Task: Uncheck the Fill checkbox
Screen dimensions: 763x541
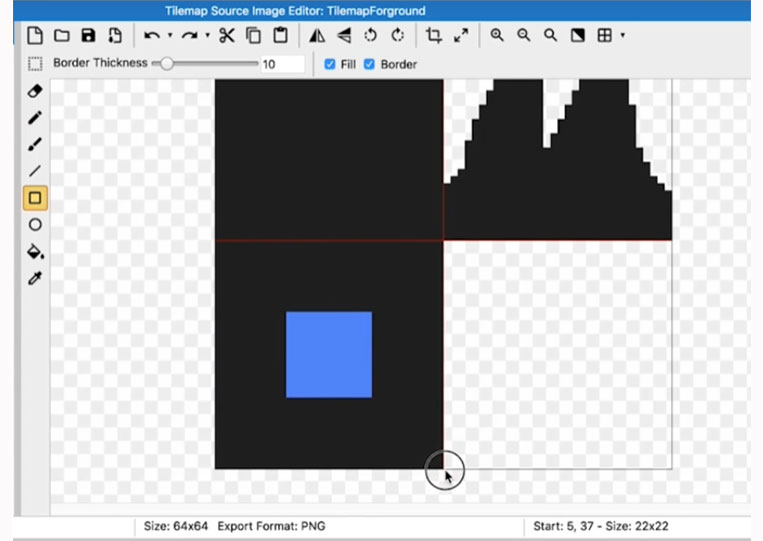Action: (330, 64)
